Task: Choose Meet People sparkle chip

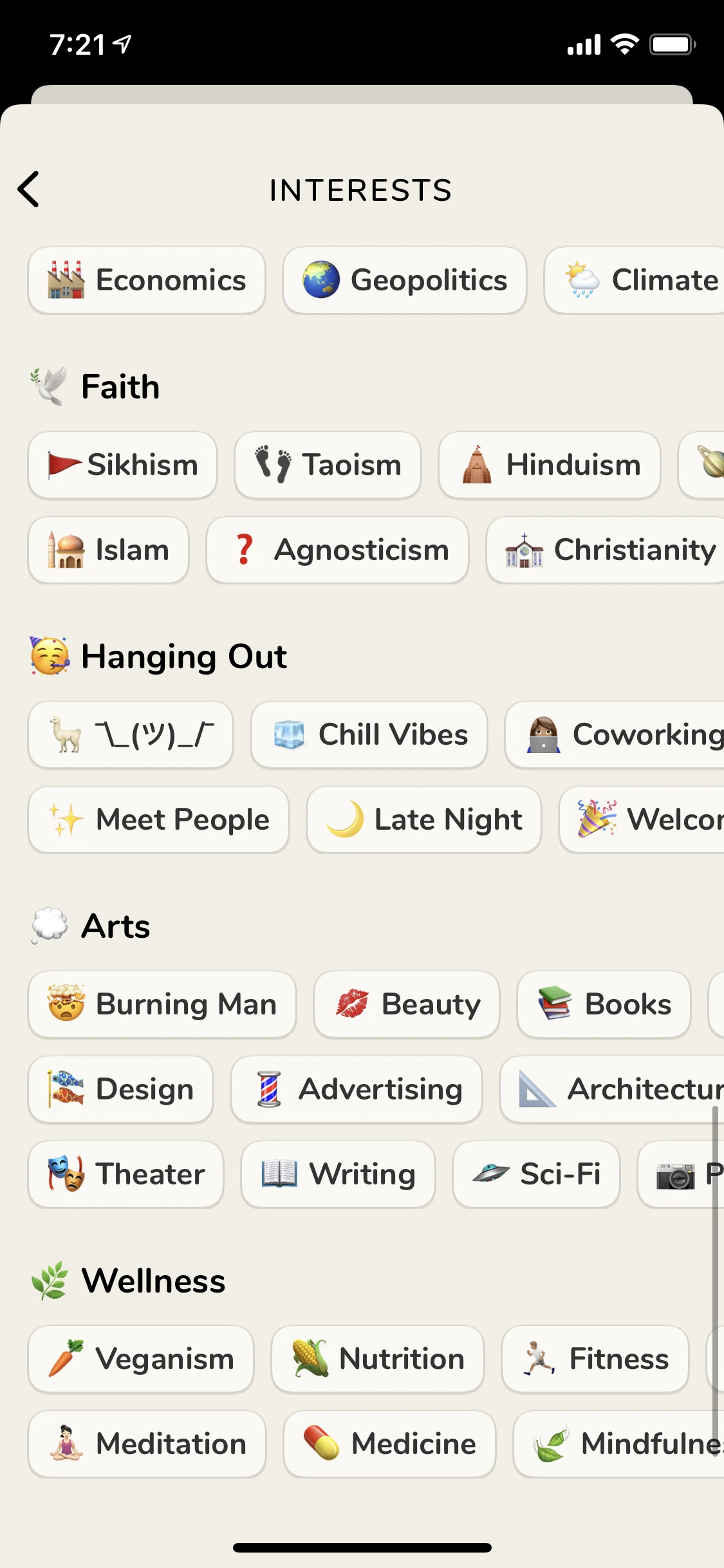Action: pyautogui.click(x=159, y=820)
